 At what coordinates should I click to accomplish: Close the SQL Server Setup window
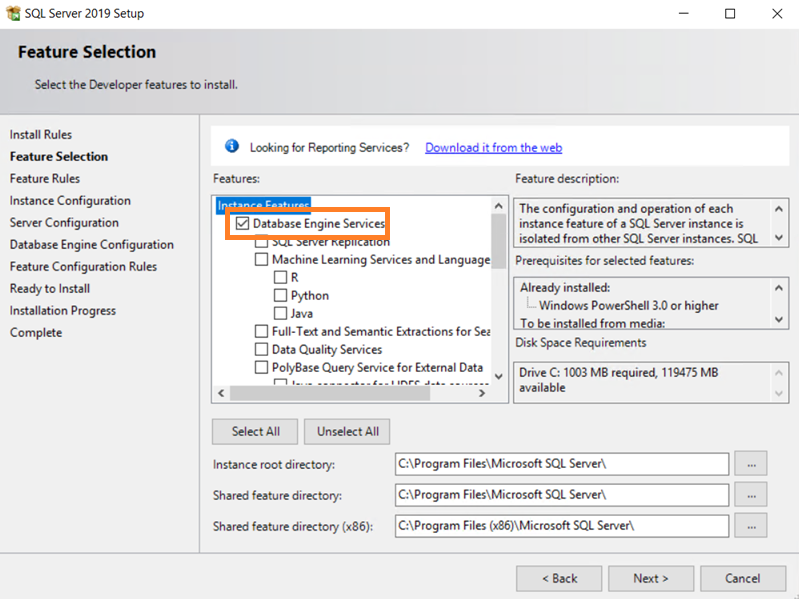coord(777,13)
